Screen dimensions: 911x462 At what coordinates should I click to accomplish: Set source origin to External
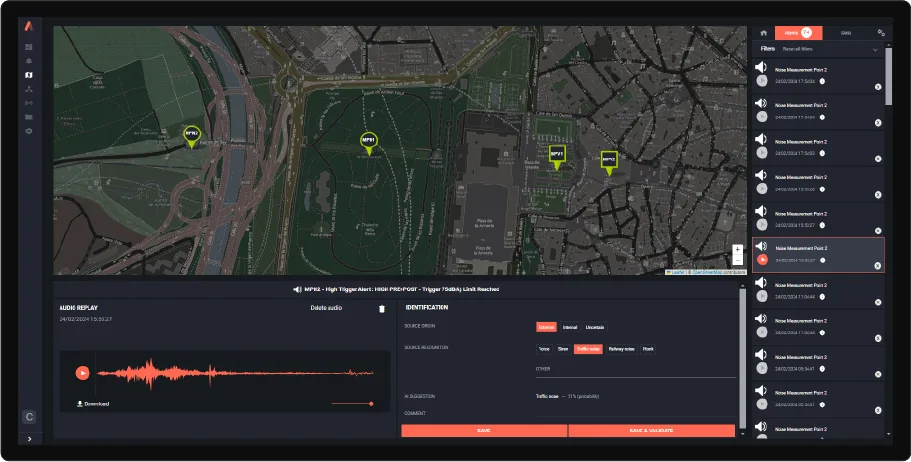546,327
